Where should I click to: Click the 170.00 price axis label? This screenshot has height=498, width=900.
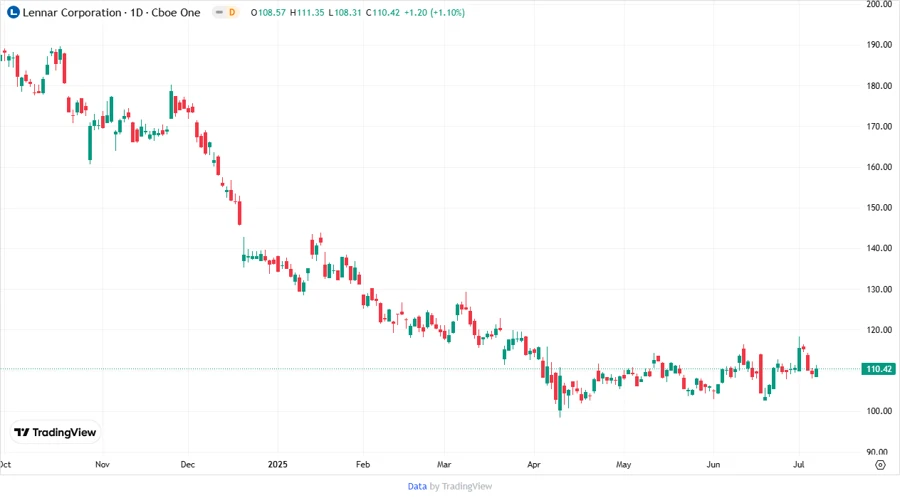pyautogui.click(x=879, y=126)
